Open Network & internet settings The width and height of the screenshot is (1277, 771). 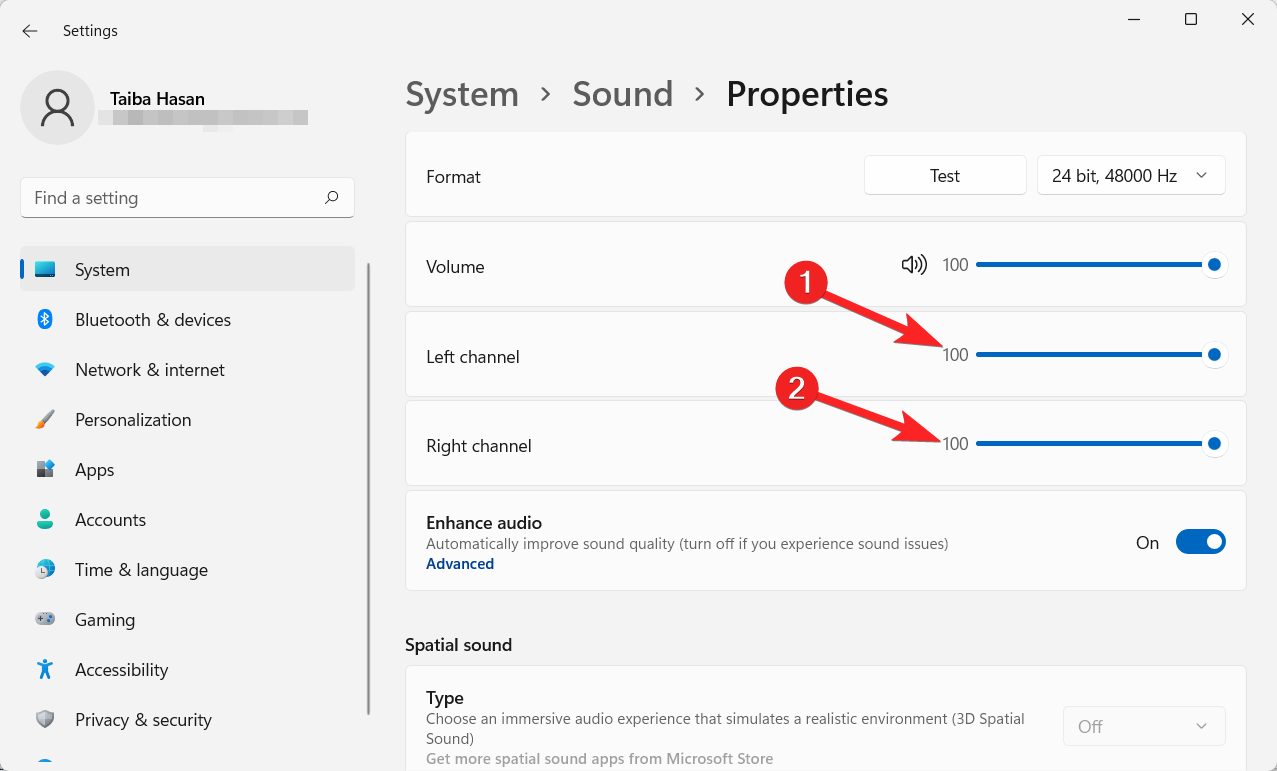187,369
